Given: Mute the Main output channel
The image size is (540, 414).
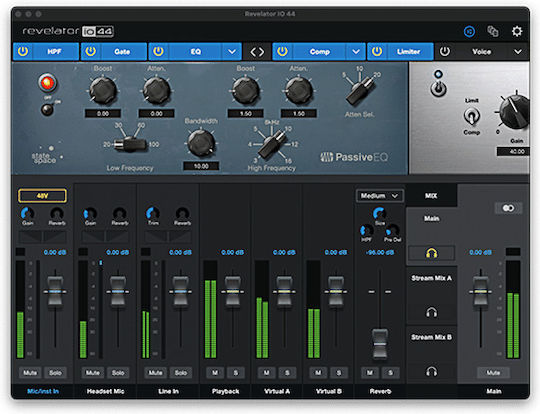Looking at the screenshot, I should tap(493, 372).
